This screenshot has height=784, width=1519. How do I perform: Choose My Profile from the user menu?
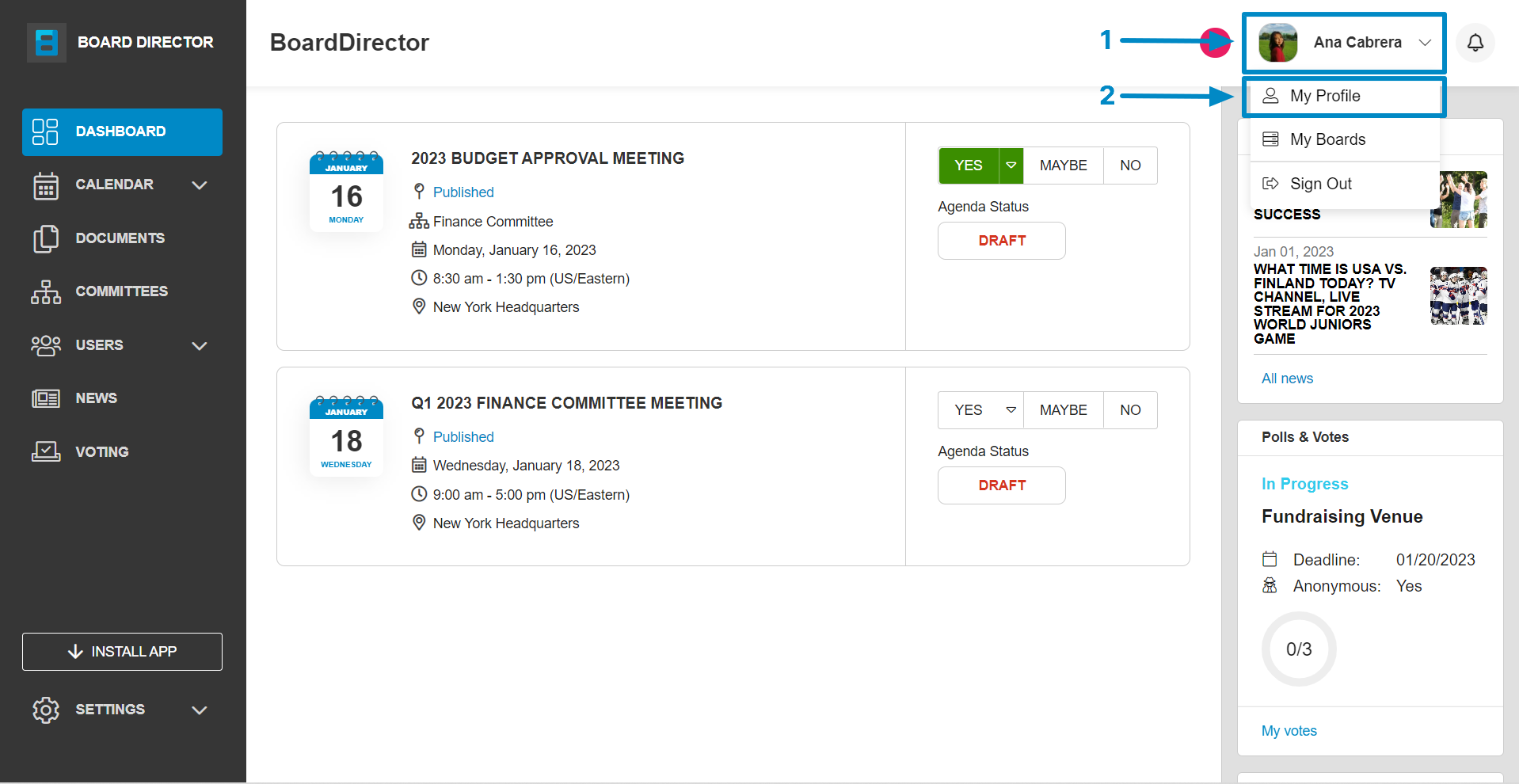point(1345,96)
